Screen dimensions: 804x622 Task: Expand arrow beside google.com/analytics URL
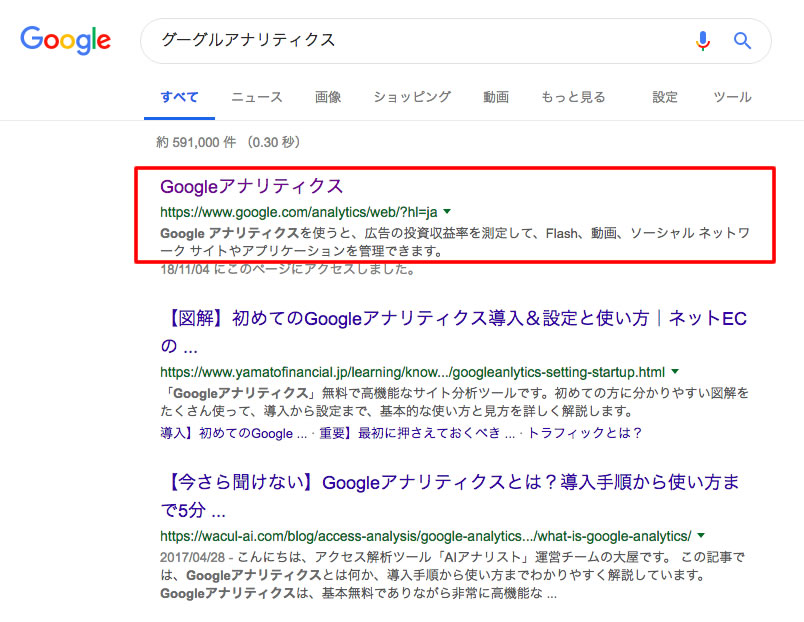[x=447, y=212]
